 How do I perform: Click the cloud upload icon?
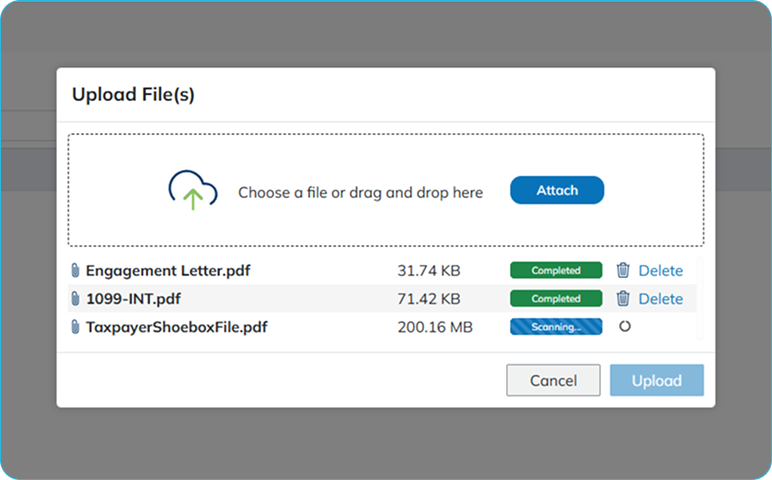pyautogui.click(x=192, y=190)
